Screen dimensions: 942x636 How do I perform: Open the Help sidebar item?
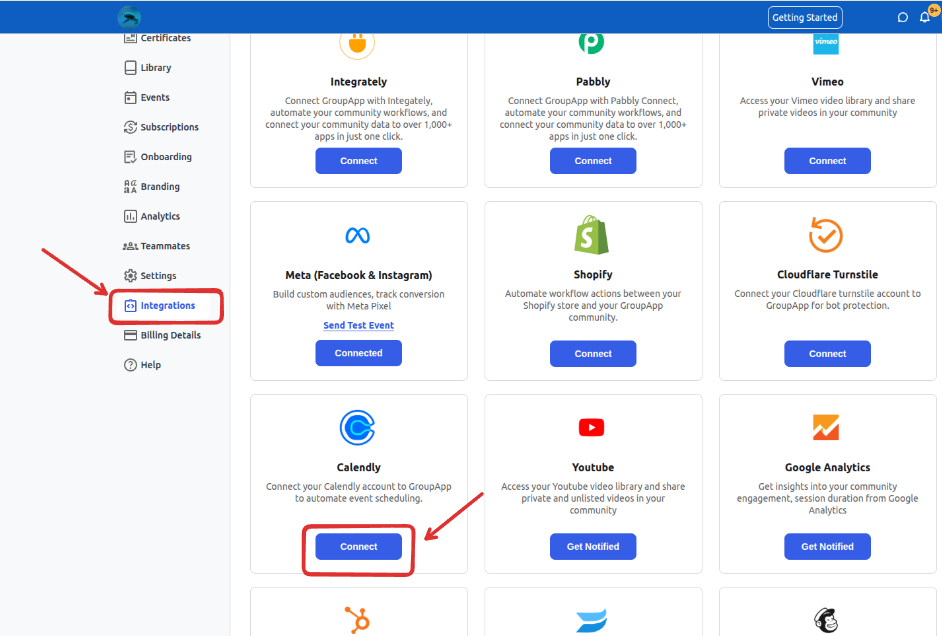(x=142, y=365)
